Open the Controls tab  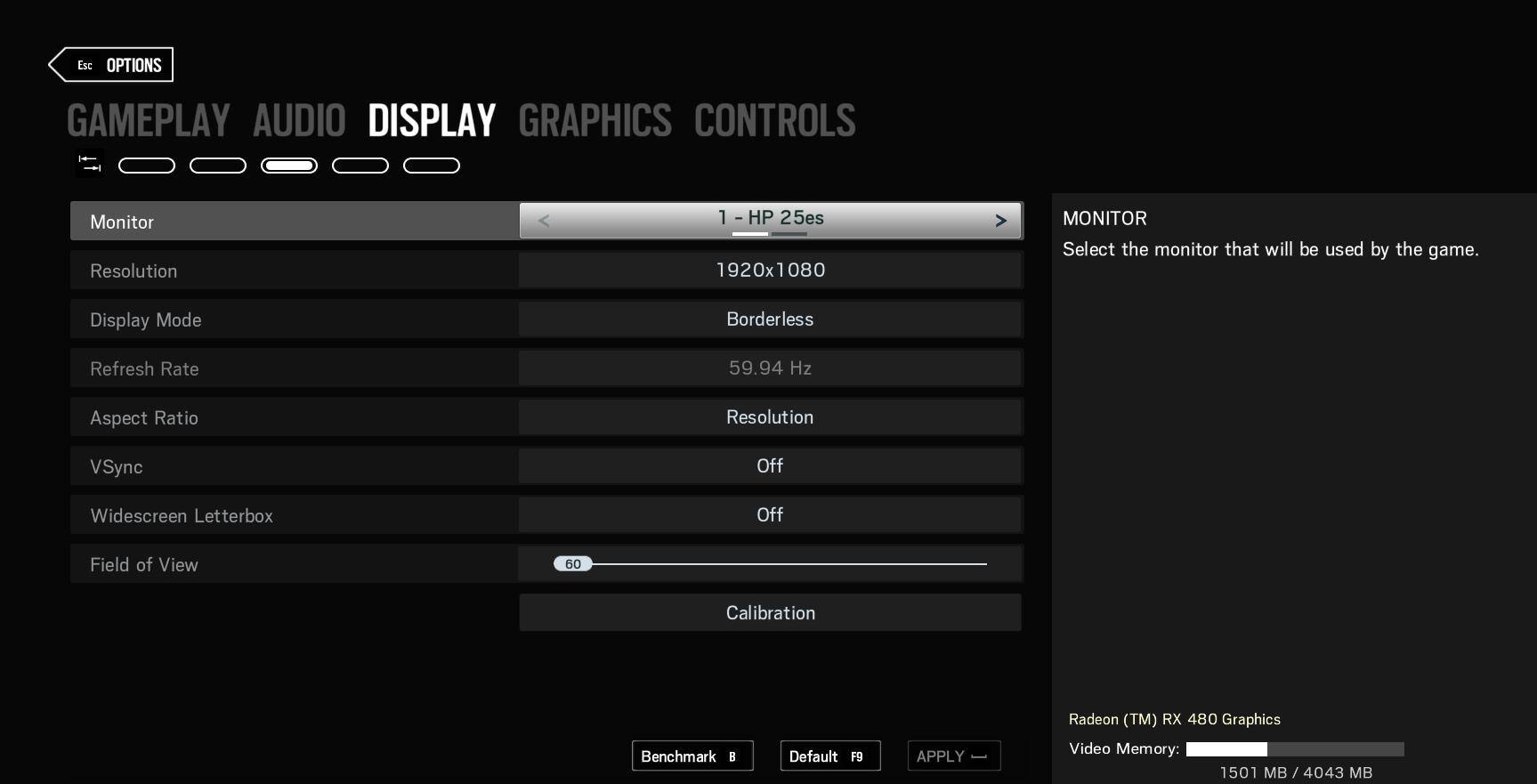point(774,121)
